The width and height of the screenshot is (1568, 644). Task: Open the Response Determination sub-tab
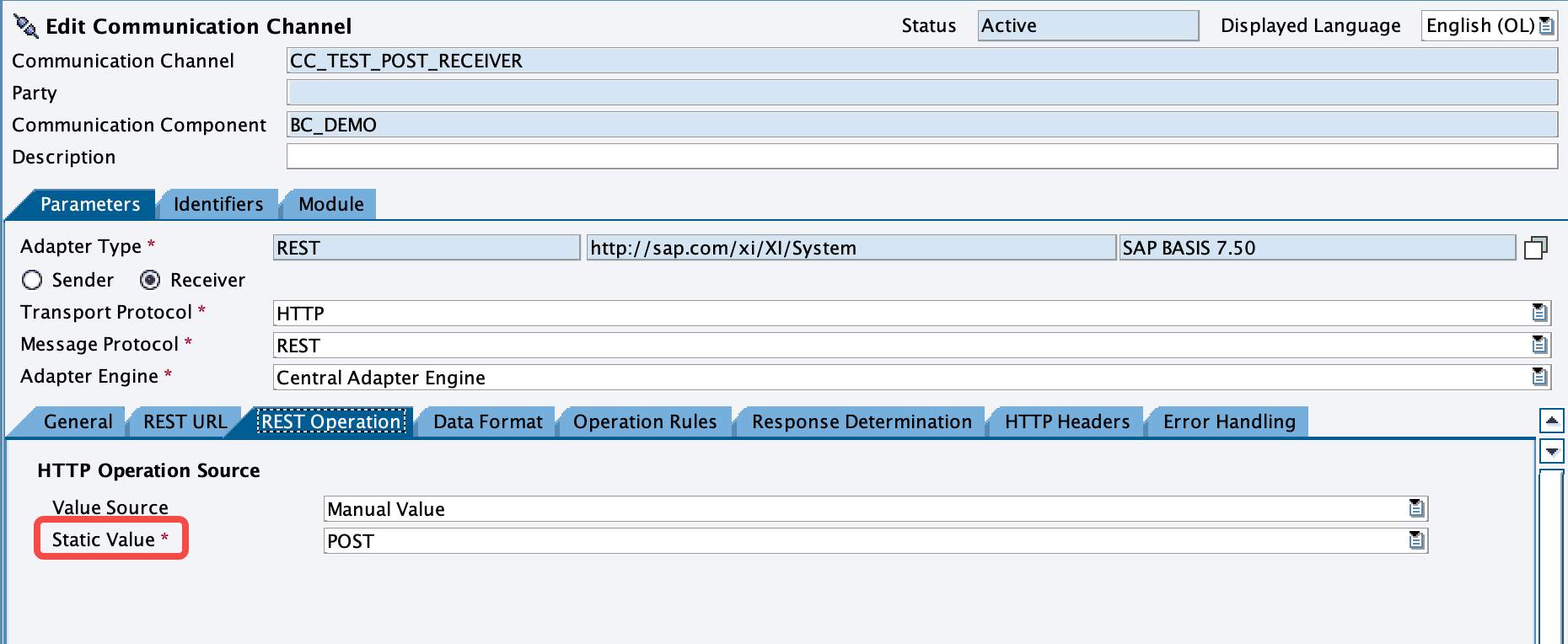tap(862, 421)
